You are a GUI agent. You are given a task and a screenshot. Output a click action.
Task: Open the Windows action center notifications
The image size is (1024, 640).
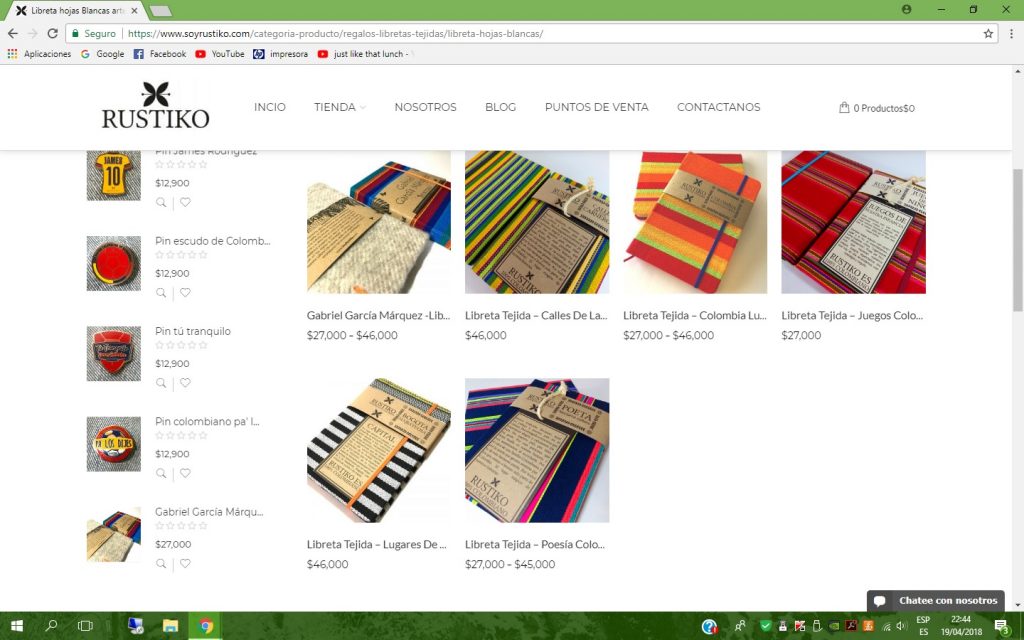click(x=1002, y=626)
